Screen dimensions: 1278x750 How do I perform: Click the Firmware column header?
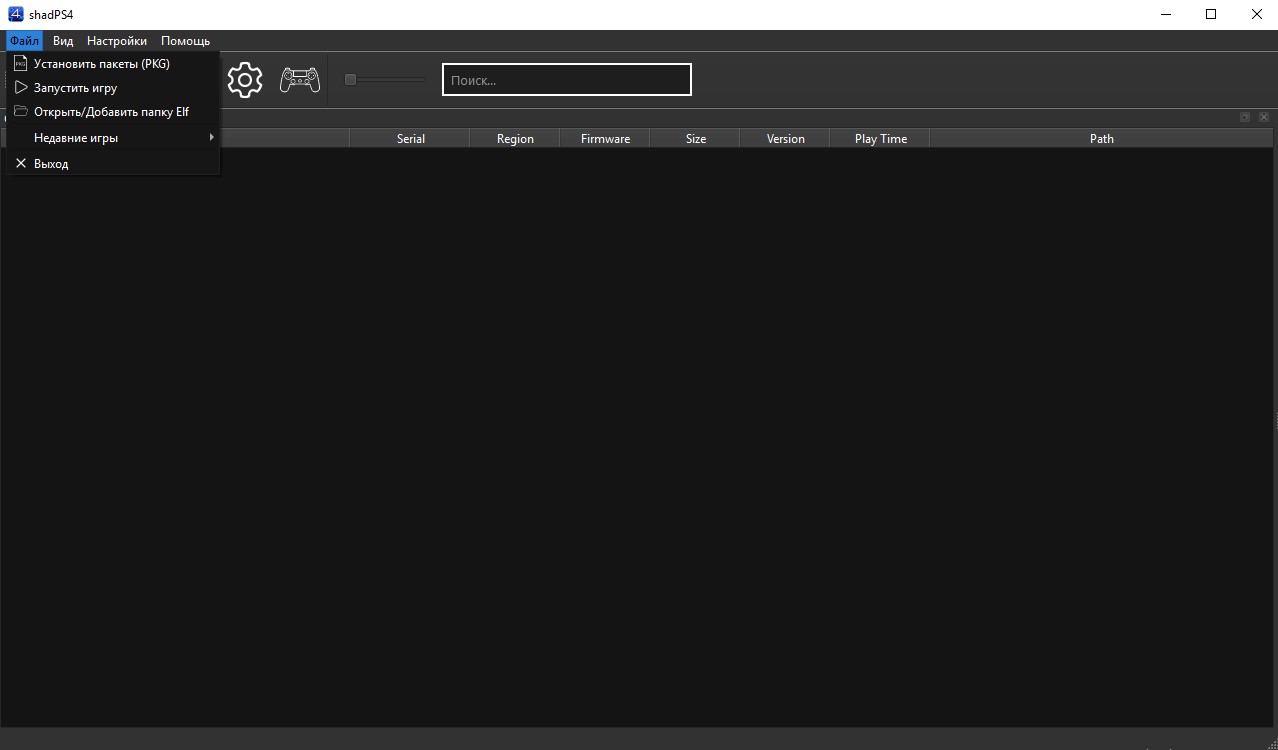click(605, 139)
